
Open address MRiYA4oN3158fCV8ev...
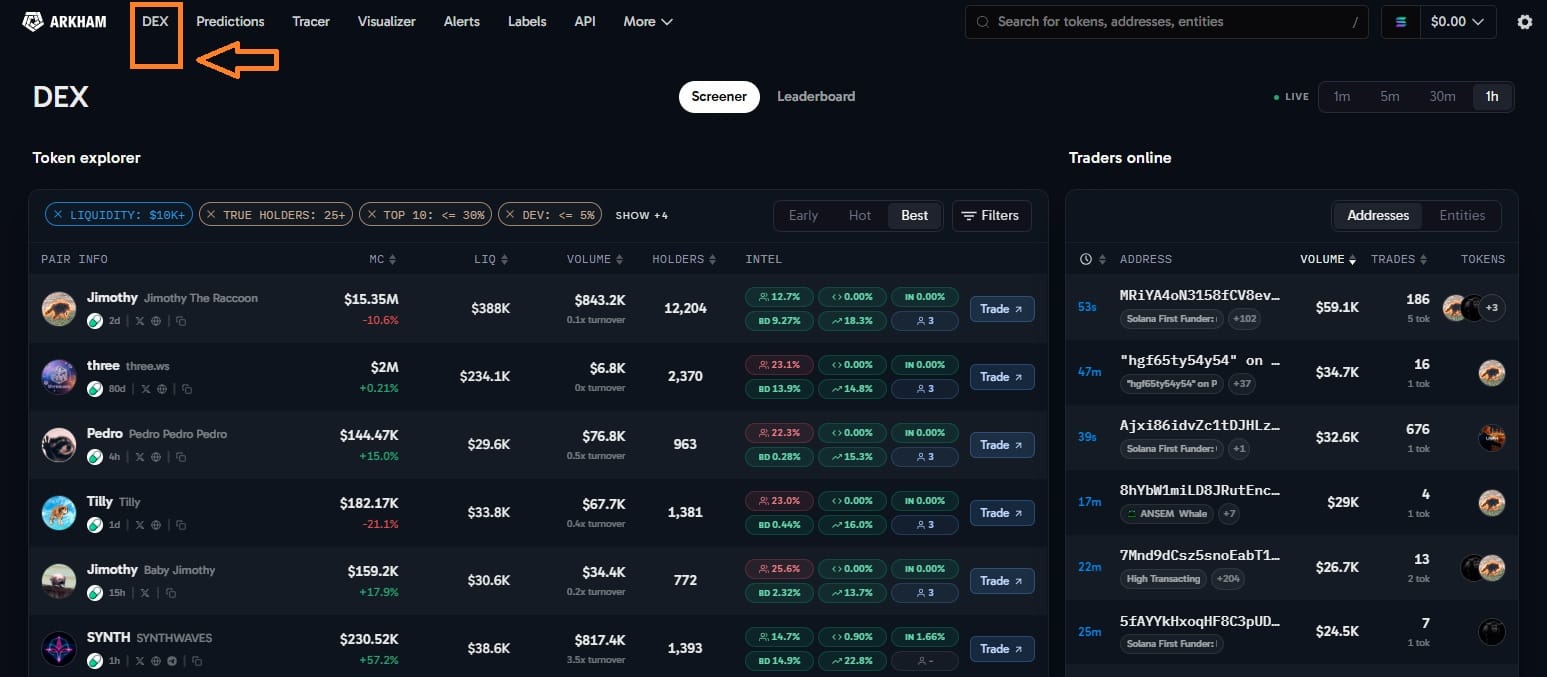(x=1200, y=296)
